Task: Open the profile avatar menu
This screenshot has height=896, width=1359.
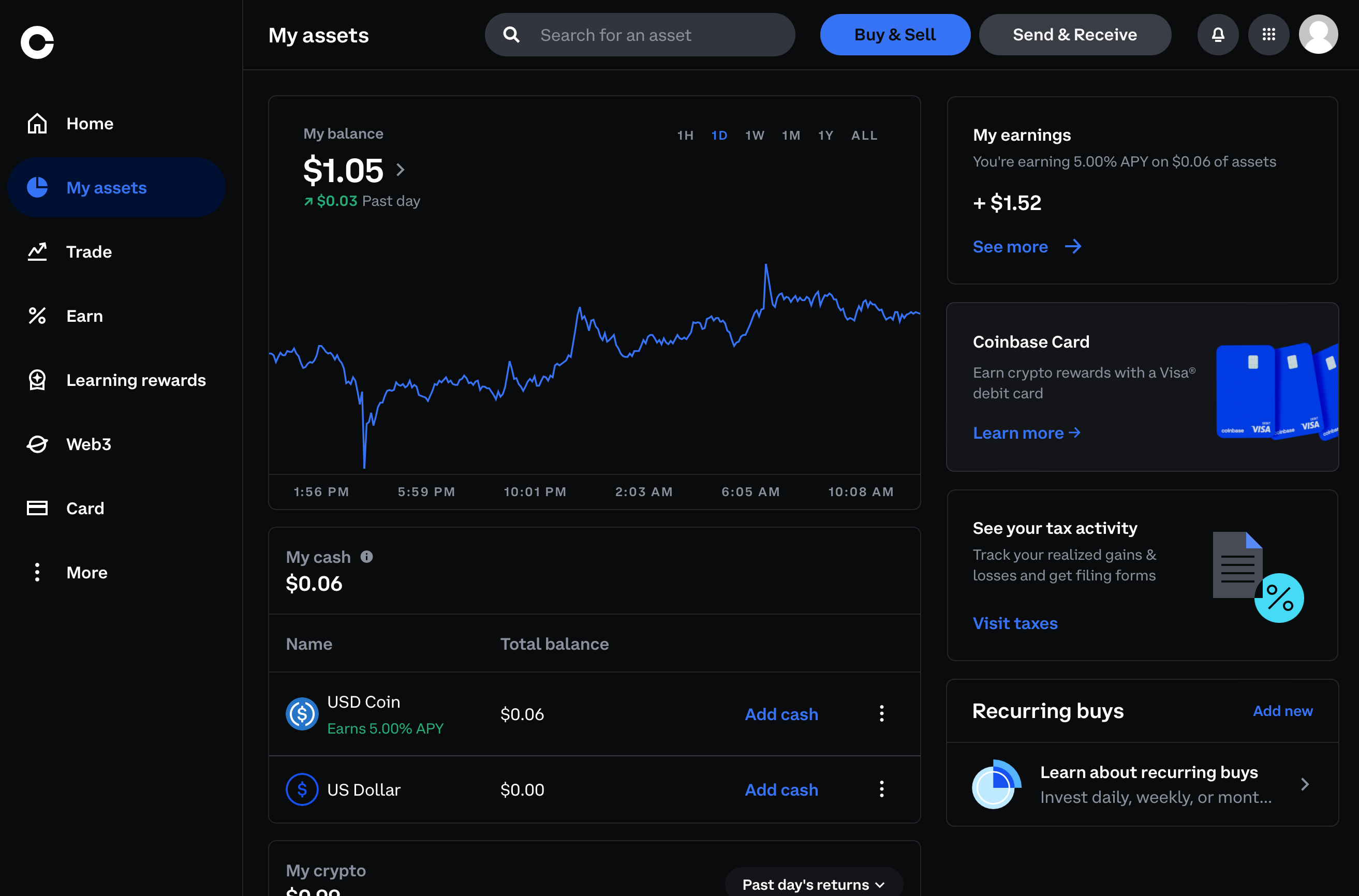Action: pyautogui.click(x=1319, y=34)
